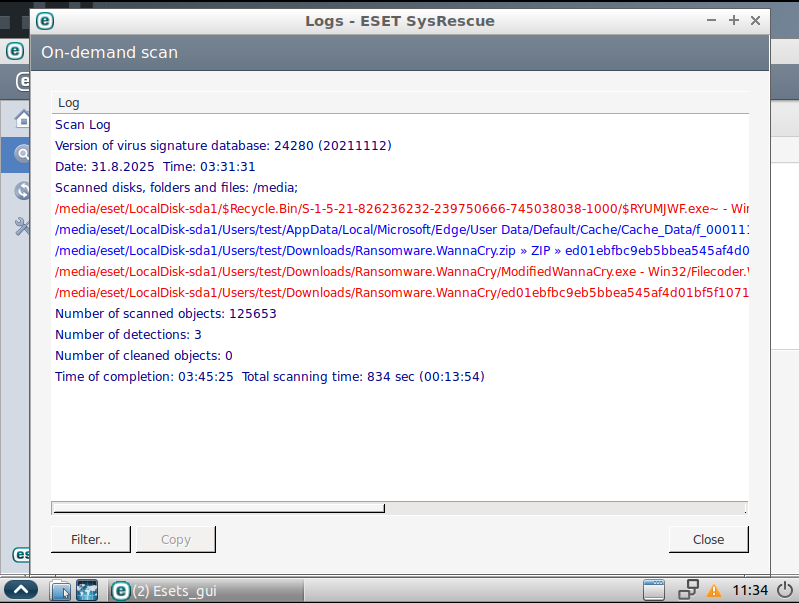Open the Home icon in background sidebar

pos(22,119)
